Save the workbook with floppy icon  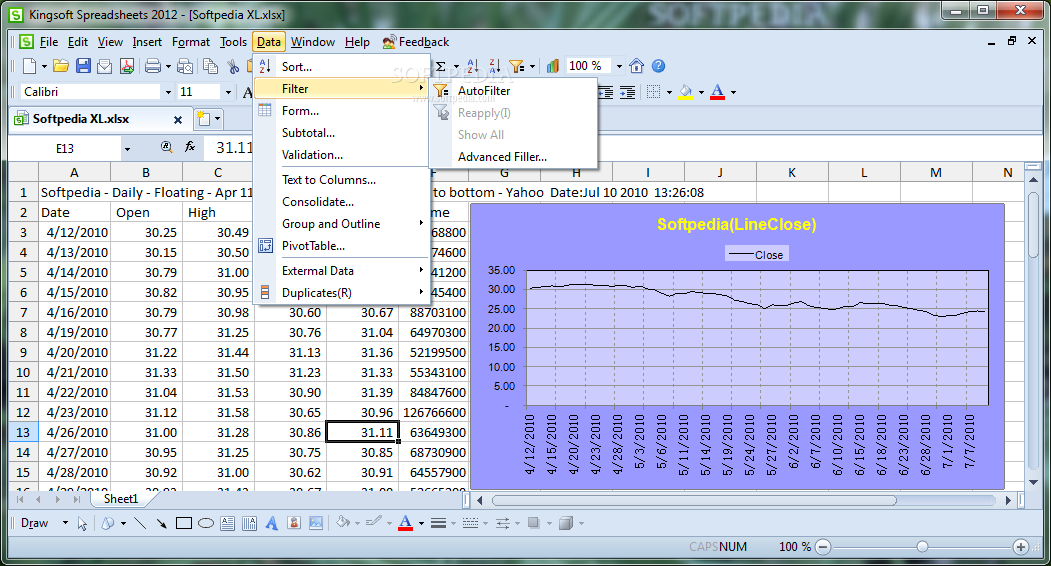point(83,66)
